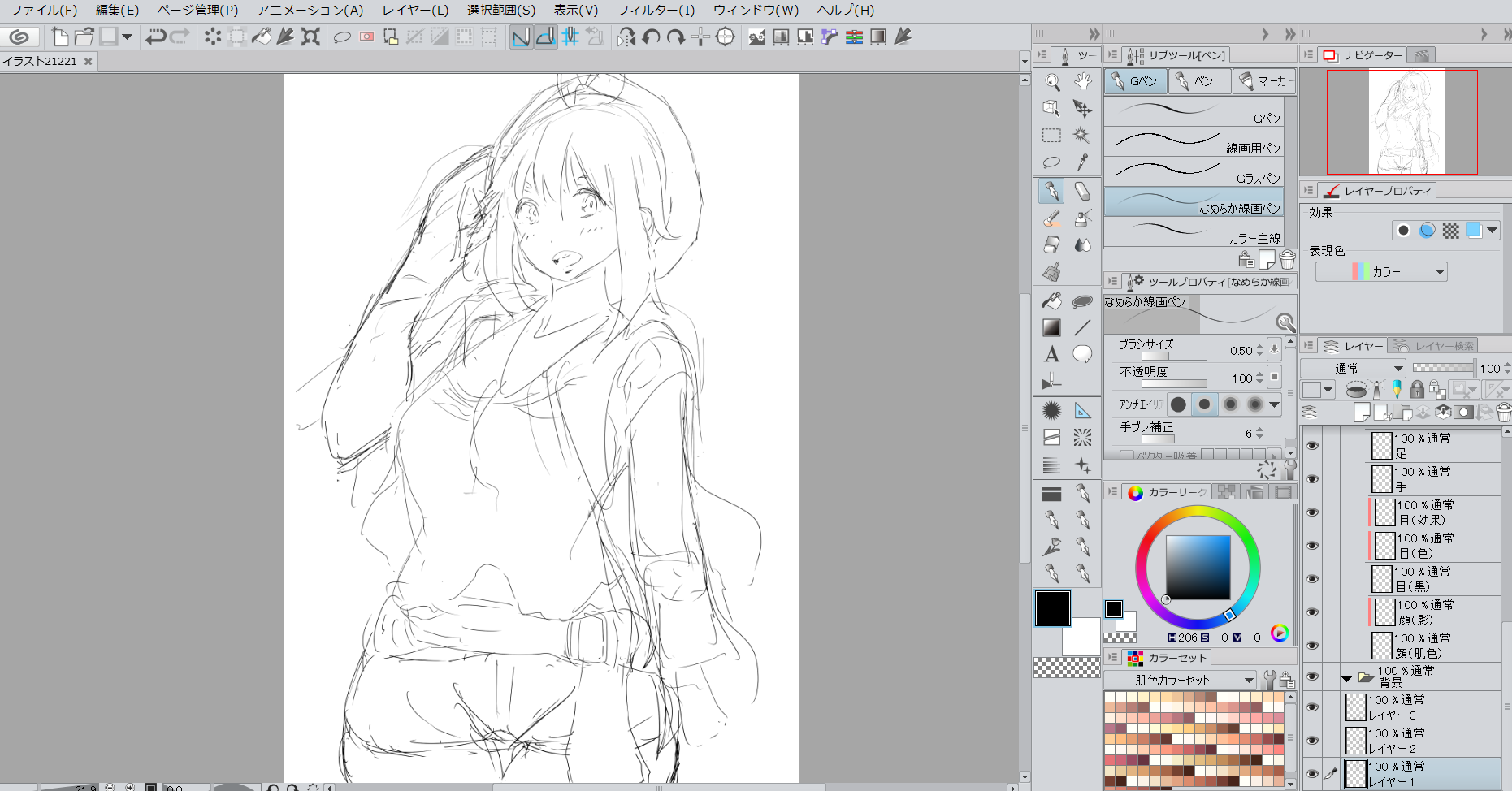Open the 編集(E) menu
The height and width of the screenshot is (791, 1512).
pyautogui.click(x=117, y=11)
